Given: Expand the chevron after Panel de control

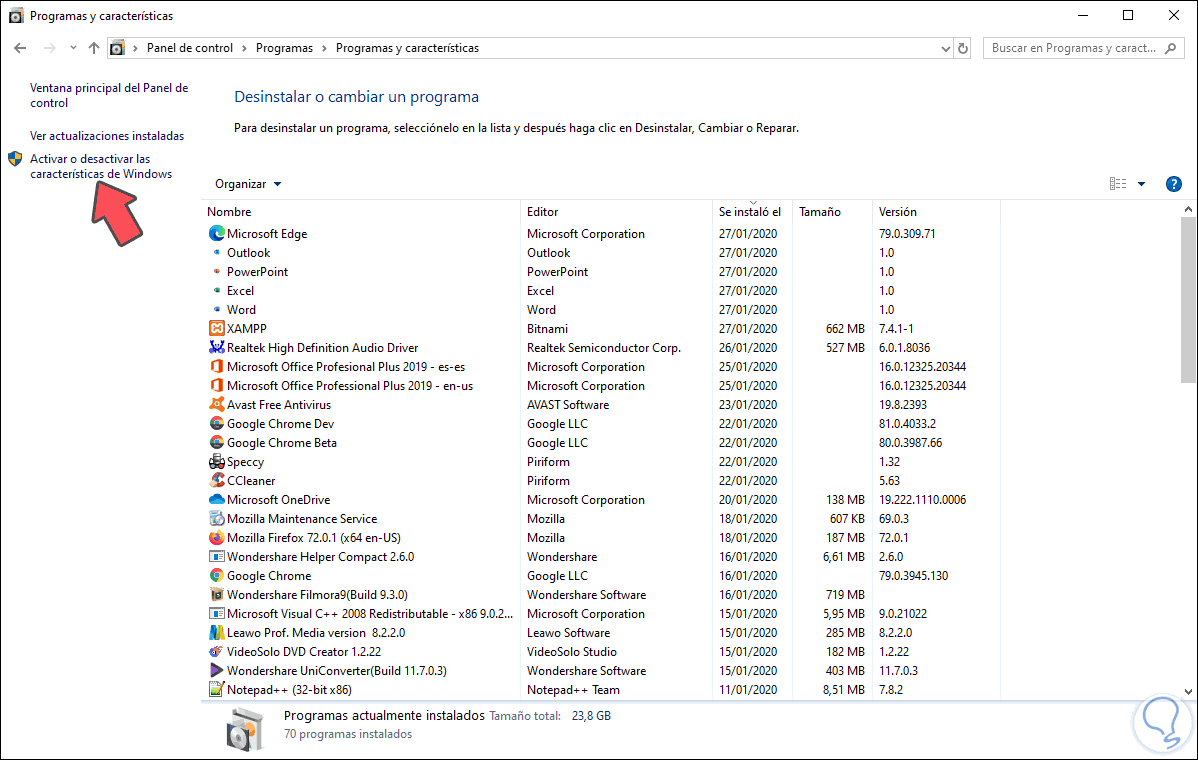Looking at the screenshot, I should coord(244,48).
